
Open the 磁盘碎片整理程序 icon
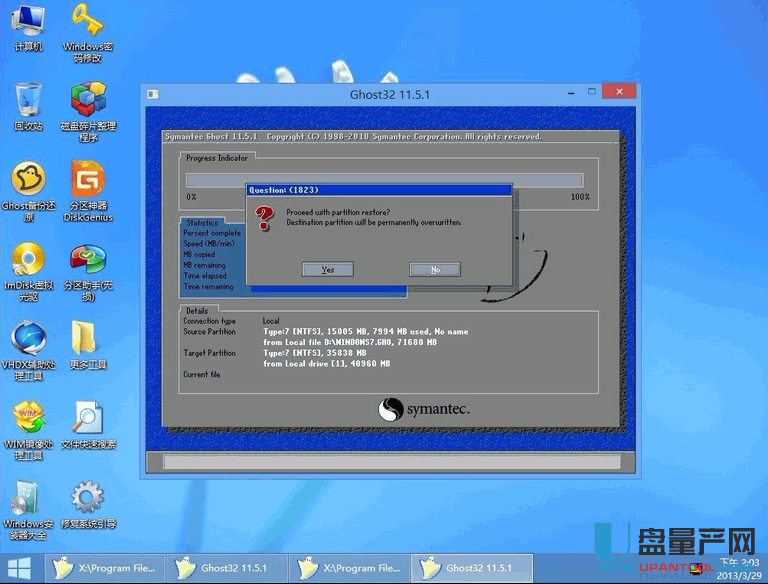pos(88,112)
